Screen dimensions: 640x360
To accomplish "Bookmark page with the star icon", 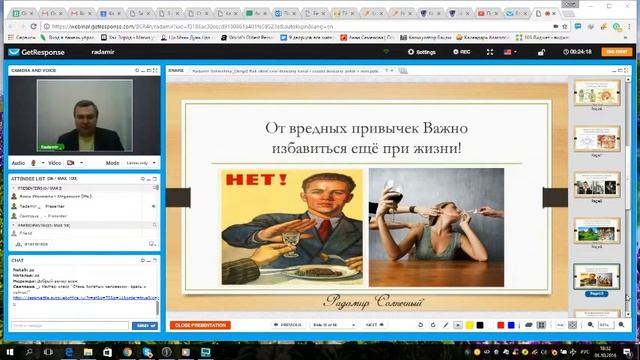I will pos(565,27).
